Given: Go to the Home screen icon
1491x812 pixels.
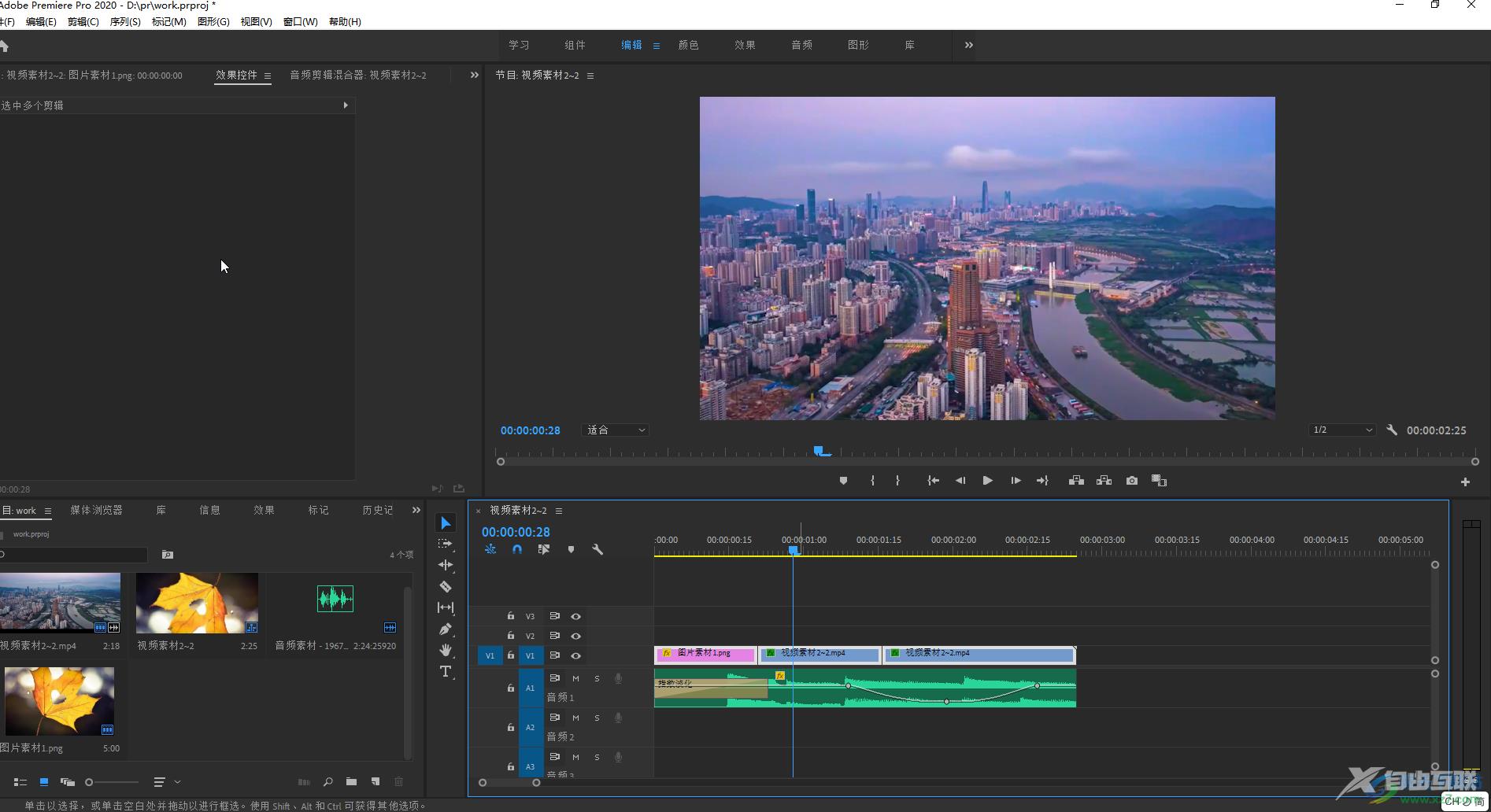Looking at the screenshot, I should point(4,46).
